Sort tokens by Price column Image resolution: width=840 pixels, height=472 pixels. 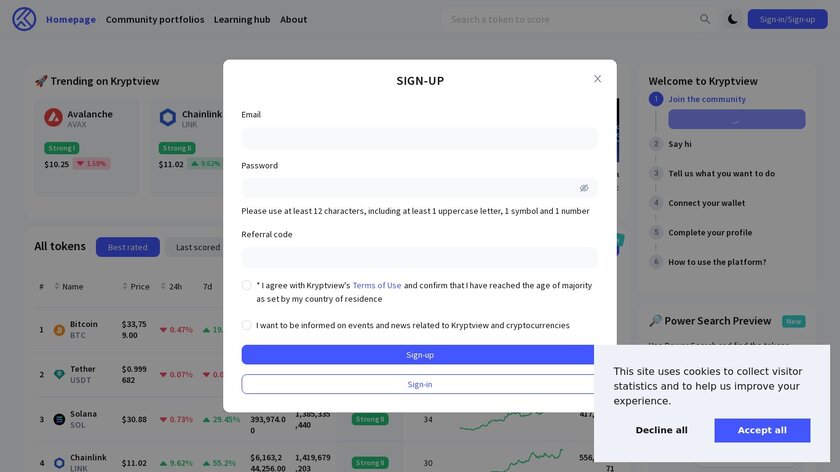click(x=139, y=287)
